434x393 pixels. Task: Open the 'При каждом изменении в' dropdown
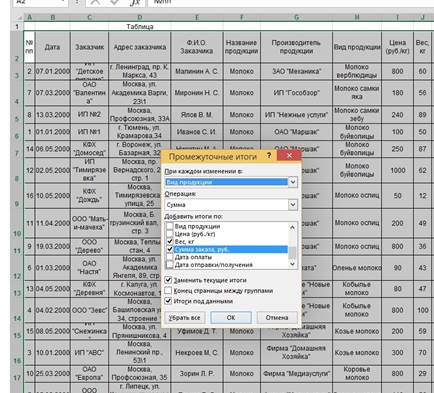point(292,182)
